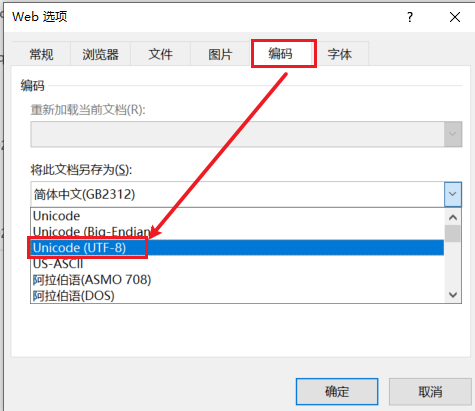Select US-ASCII encoding

(x=237, y=264)
